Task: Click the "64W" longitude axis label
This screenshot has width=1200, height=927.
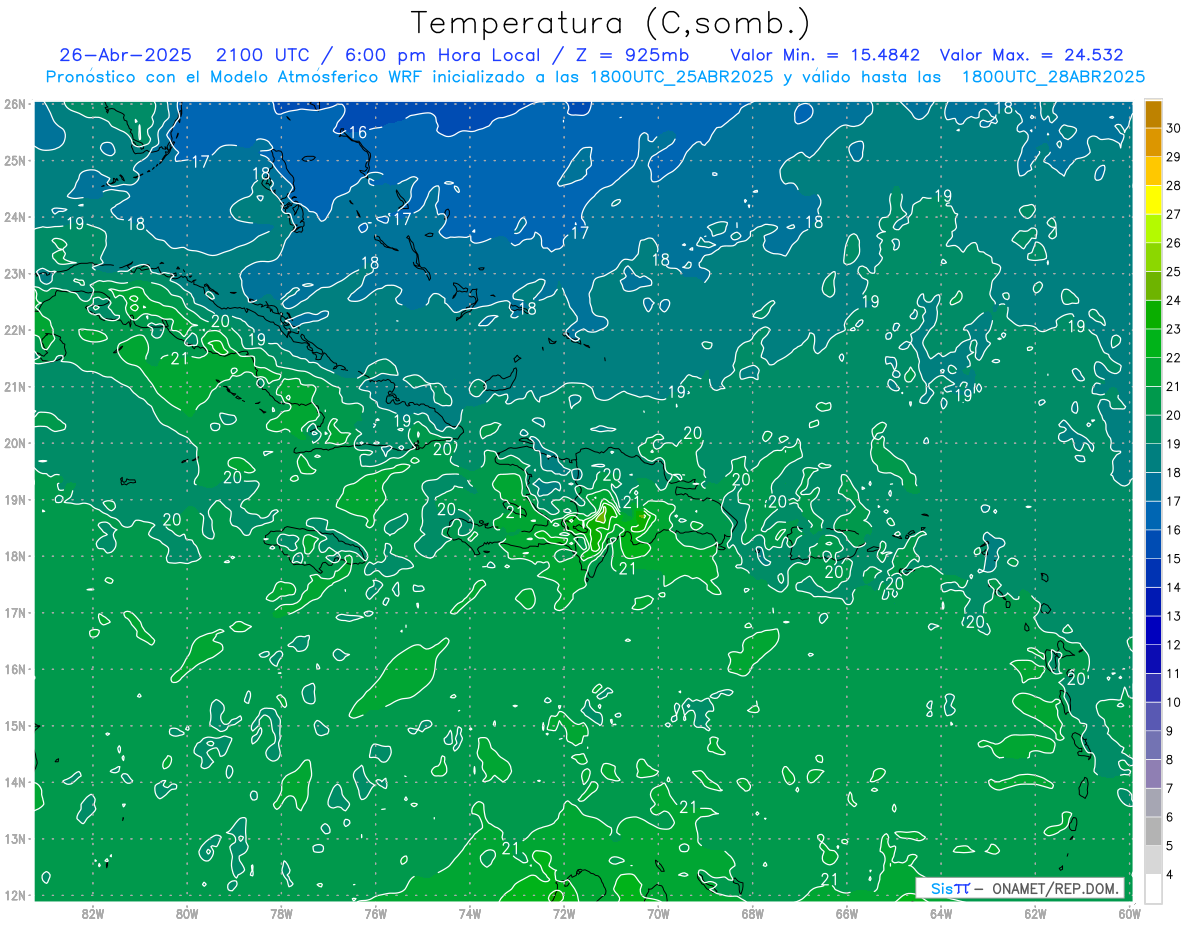Action: 941,912
